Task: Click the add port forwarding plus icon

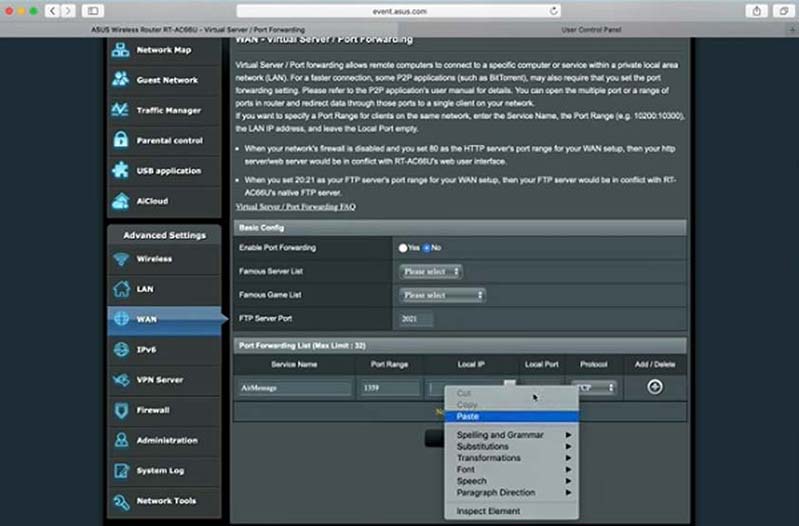Action: [x=654, y=387]
